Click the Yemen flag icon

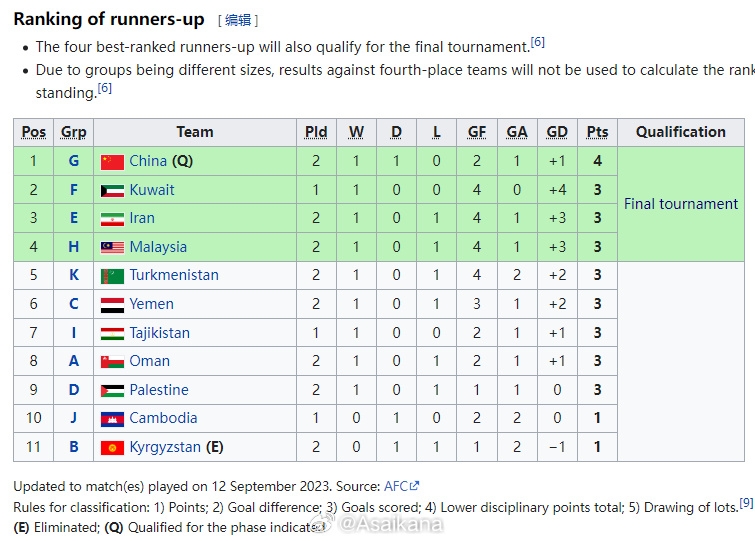[x=112, y=305]
